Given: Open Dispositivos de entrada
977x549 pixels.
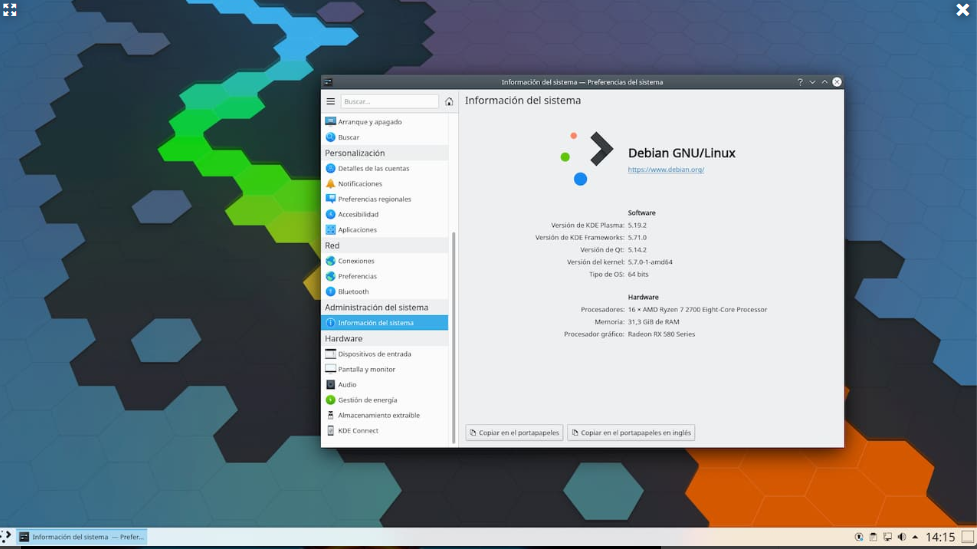Looking at the screenshot, I should tap(384, 354).
